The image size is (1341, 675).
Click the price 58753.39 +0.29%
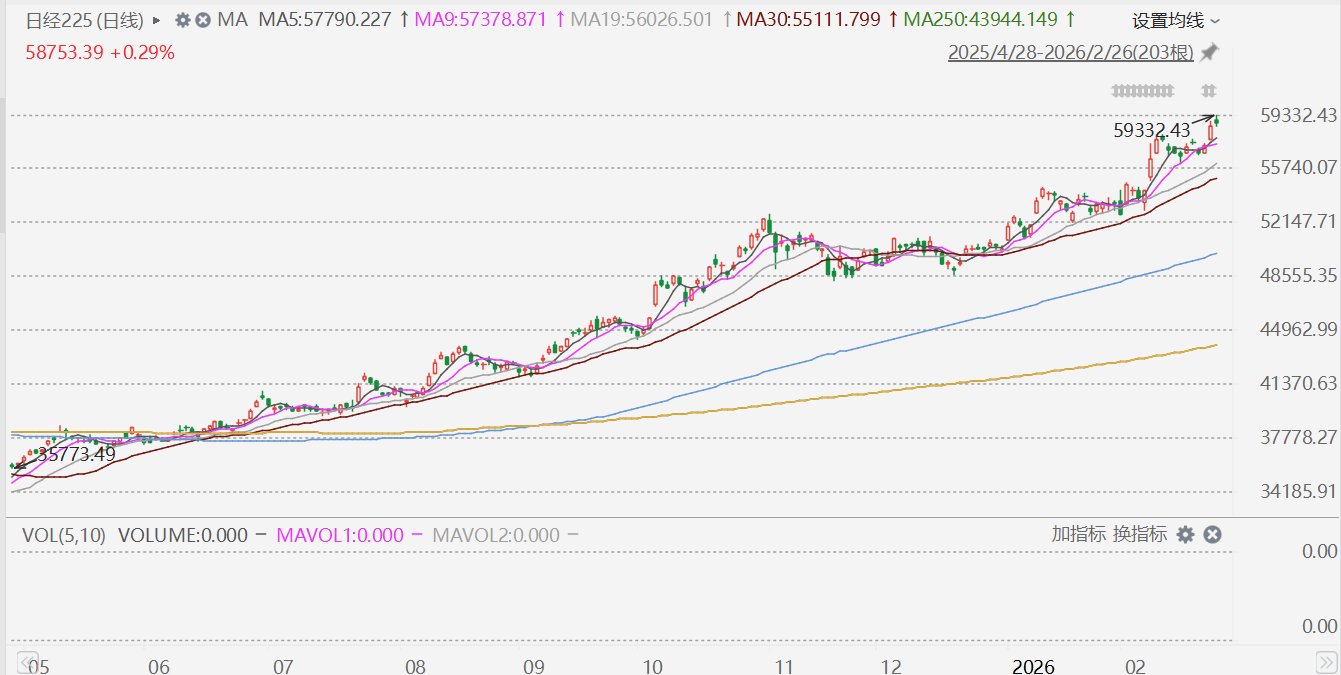pyautogui.click(x=99, y=52)
